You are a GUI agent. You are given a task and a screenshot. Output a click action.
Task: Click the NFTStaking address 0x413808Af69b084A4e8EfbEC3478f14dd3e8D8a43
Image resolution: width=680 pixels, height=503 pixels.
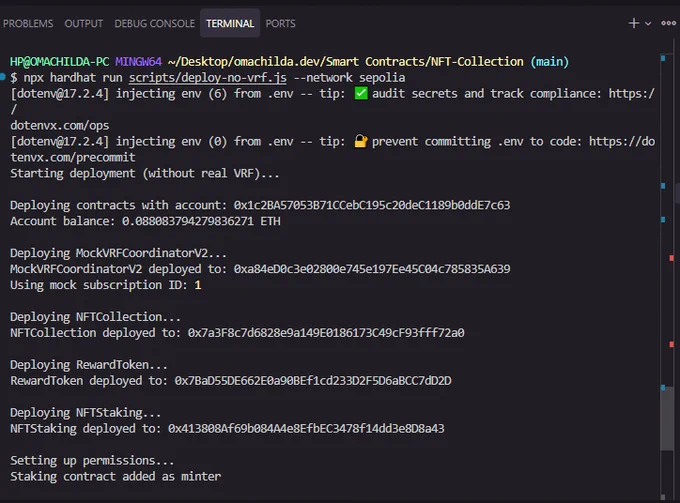pos(306,428)
